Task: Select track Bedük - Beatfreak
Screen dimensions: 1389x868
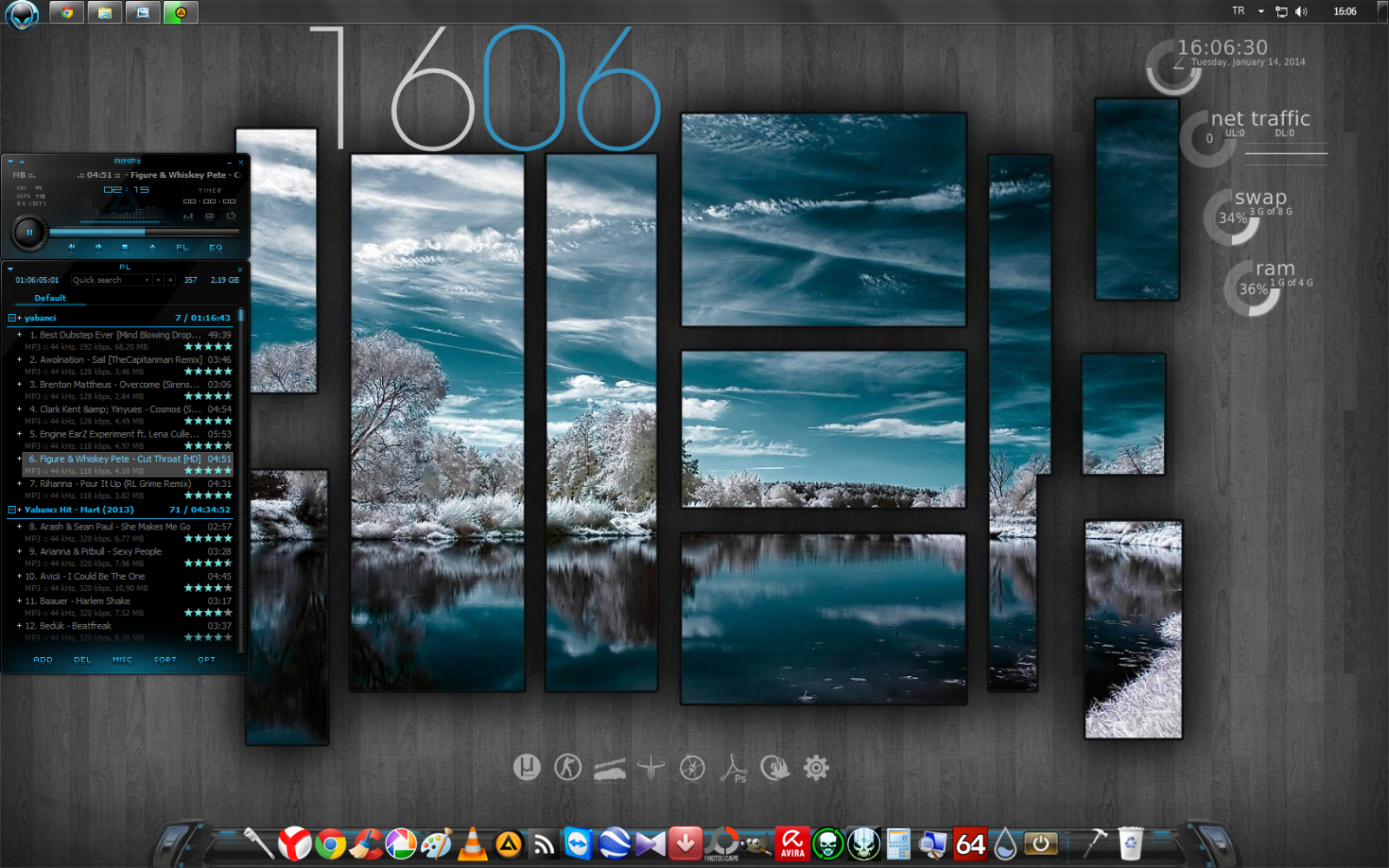Action: coord(127,631)
